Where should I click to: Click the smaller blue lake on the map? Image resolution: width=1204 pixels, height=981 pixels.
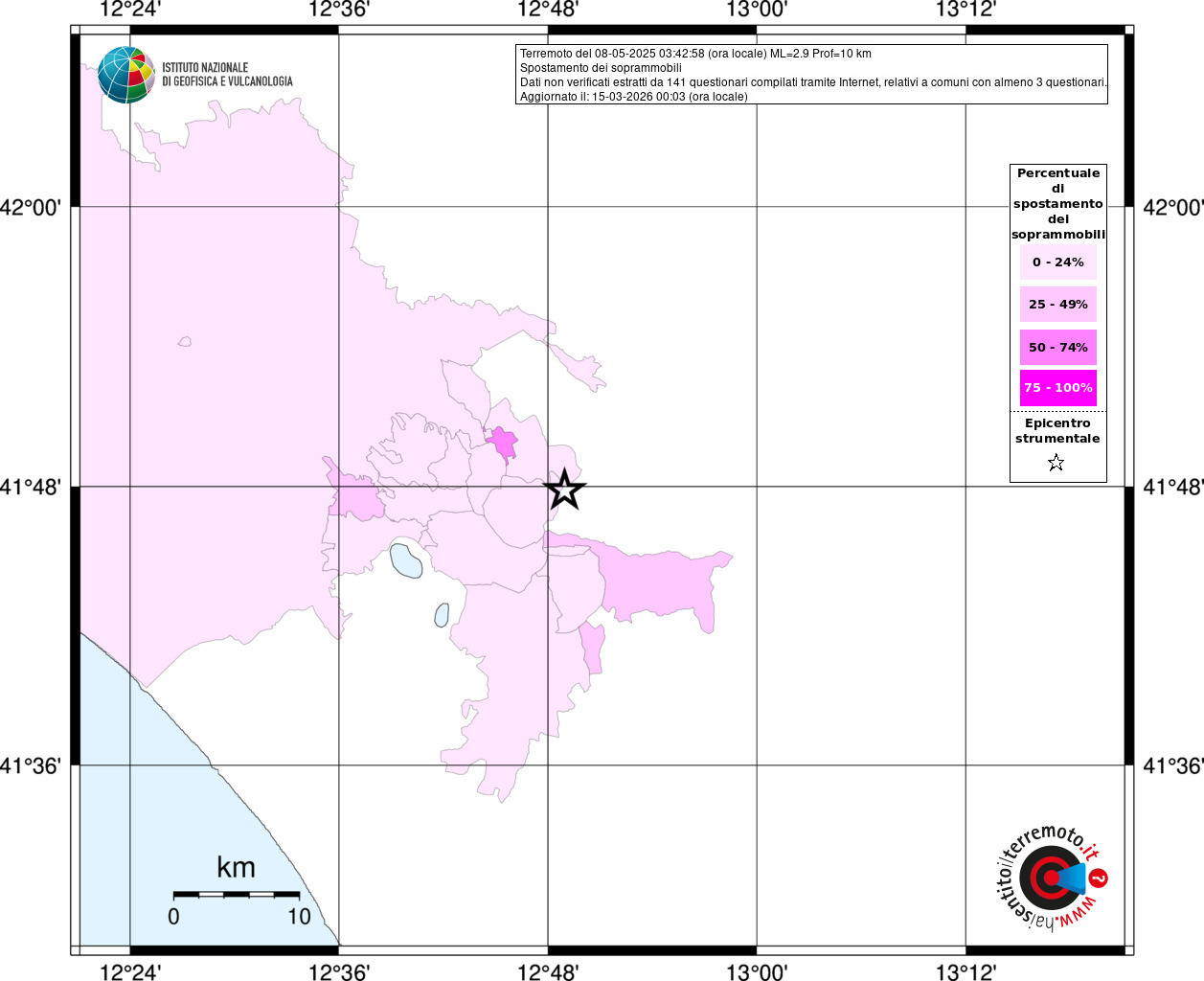[442, 614]
